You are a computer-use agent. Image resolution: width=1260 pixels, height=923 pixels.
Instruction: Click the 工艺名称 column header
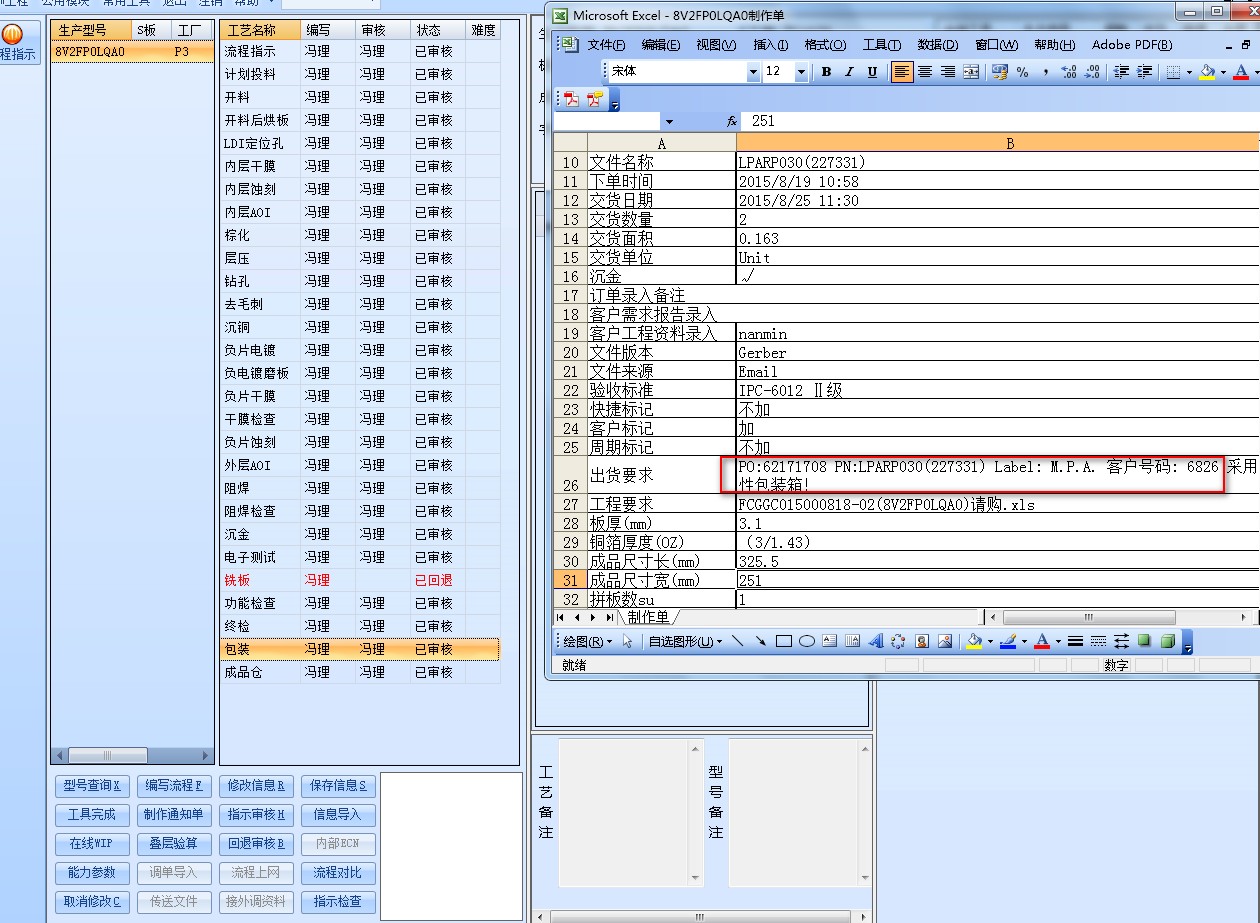click(259, 30)
